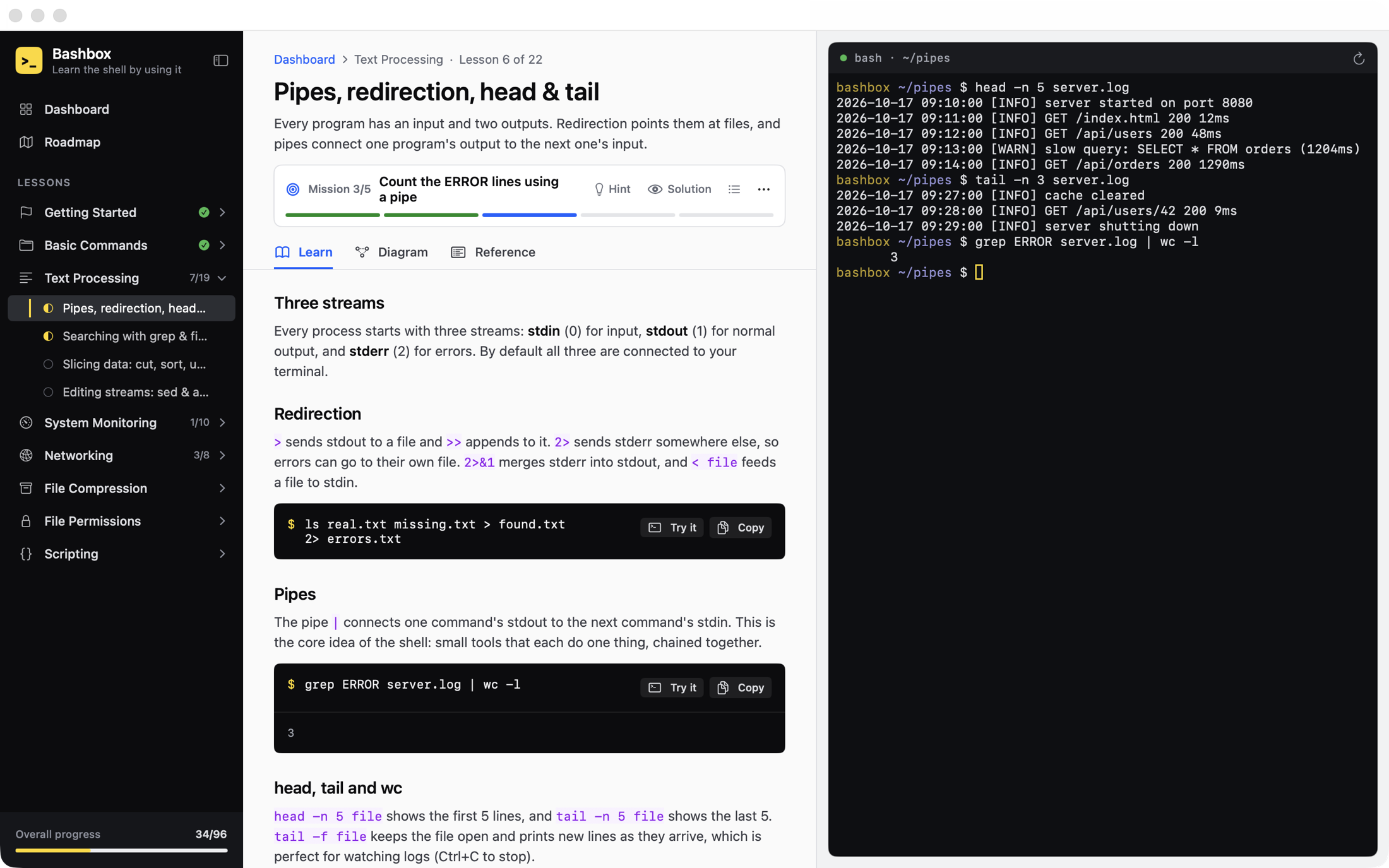Select the Pipes, redirection, head lesson
Screen dimensions: 1389x868
click(x=121, y=308)
